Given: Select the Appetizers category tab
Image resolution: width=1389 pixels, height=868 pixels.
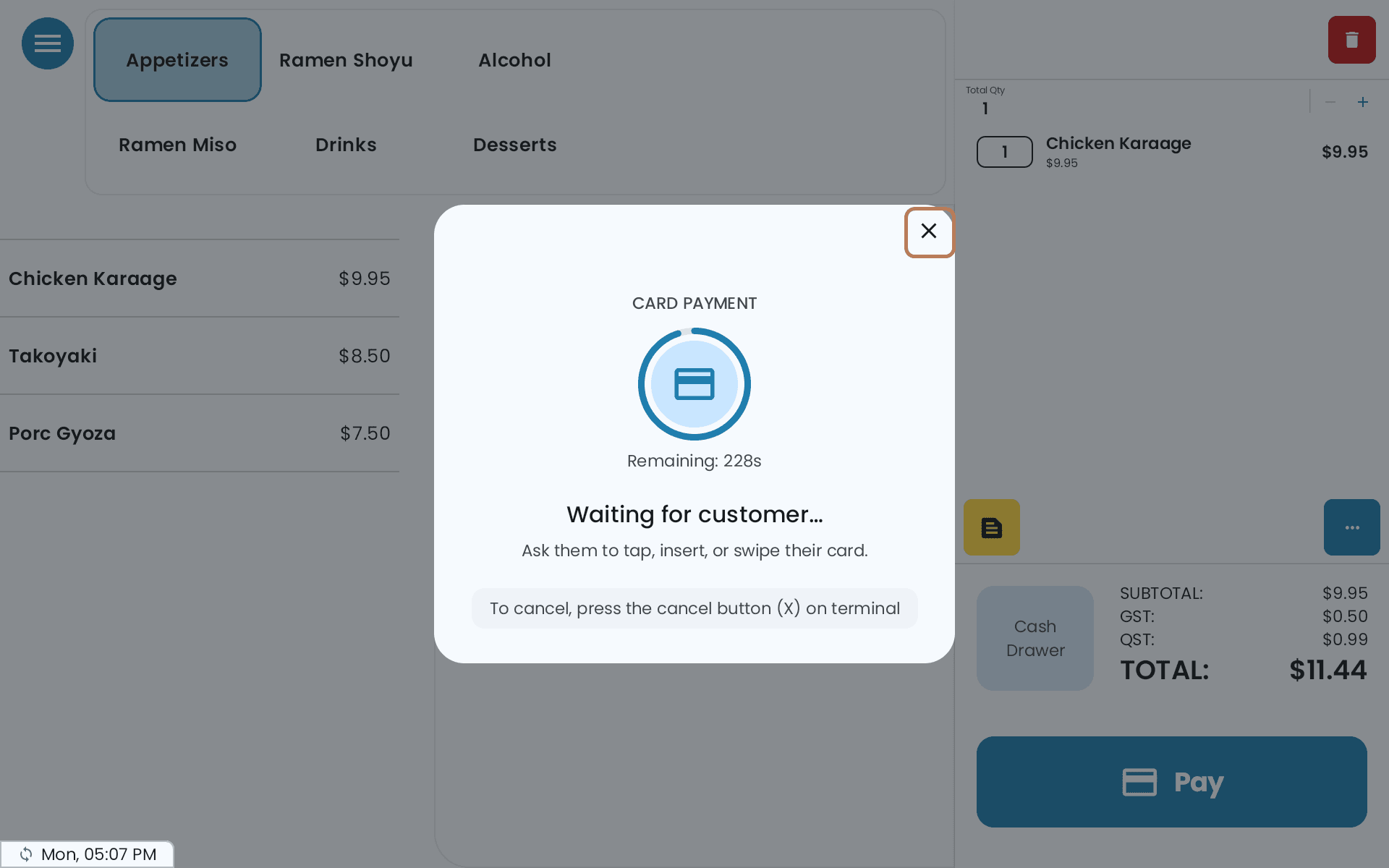Looking at the screenshot, I should pos(177,60).
